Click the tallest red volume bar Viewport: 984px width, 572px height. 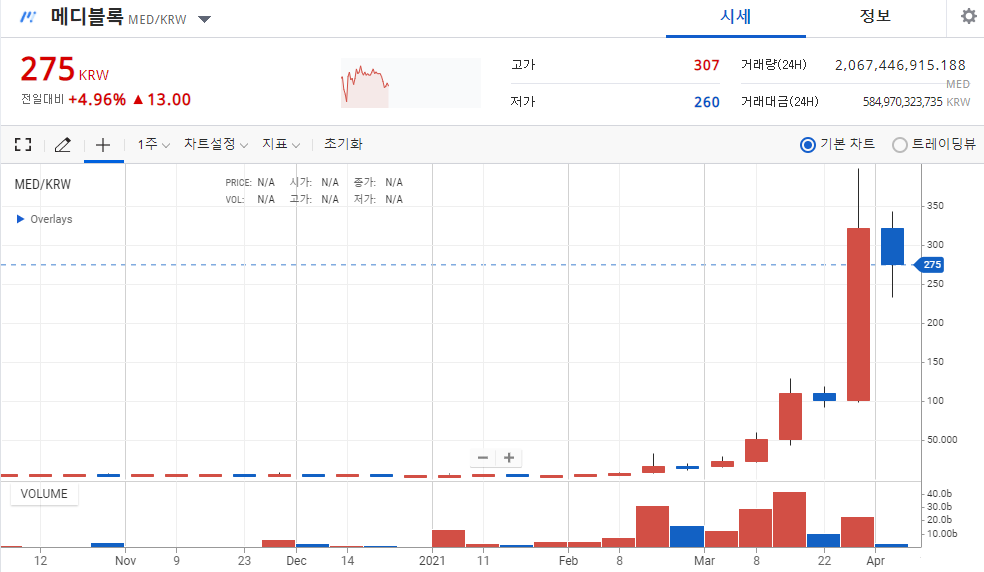789,520
